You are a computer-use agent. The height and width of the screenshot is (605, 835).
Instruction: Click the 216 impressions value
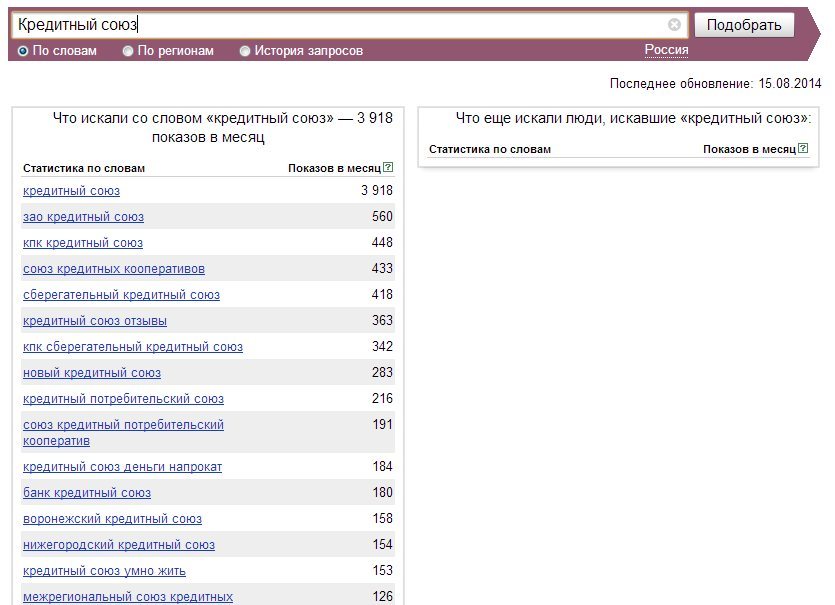[382, 399]
